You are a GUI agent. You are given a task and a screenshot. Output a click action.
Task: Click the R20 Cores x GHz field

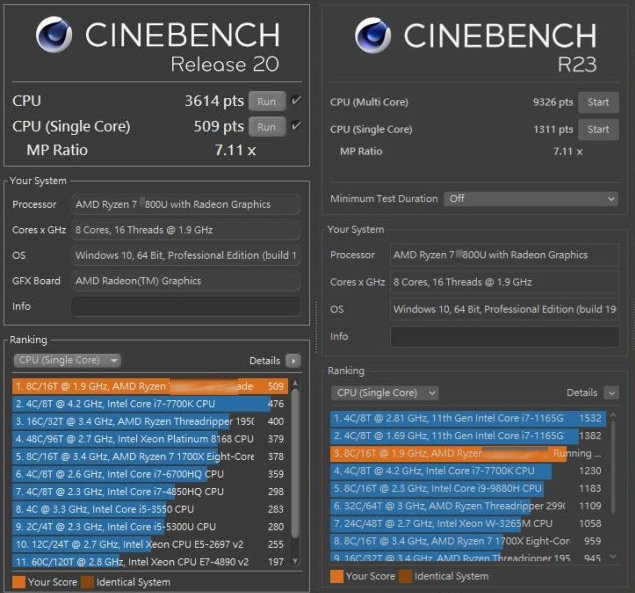185,230
